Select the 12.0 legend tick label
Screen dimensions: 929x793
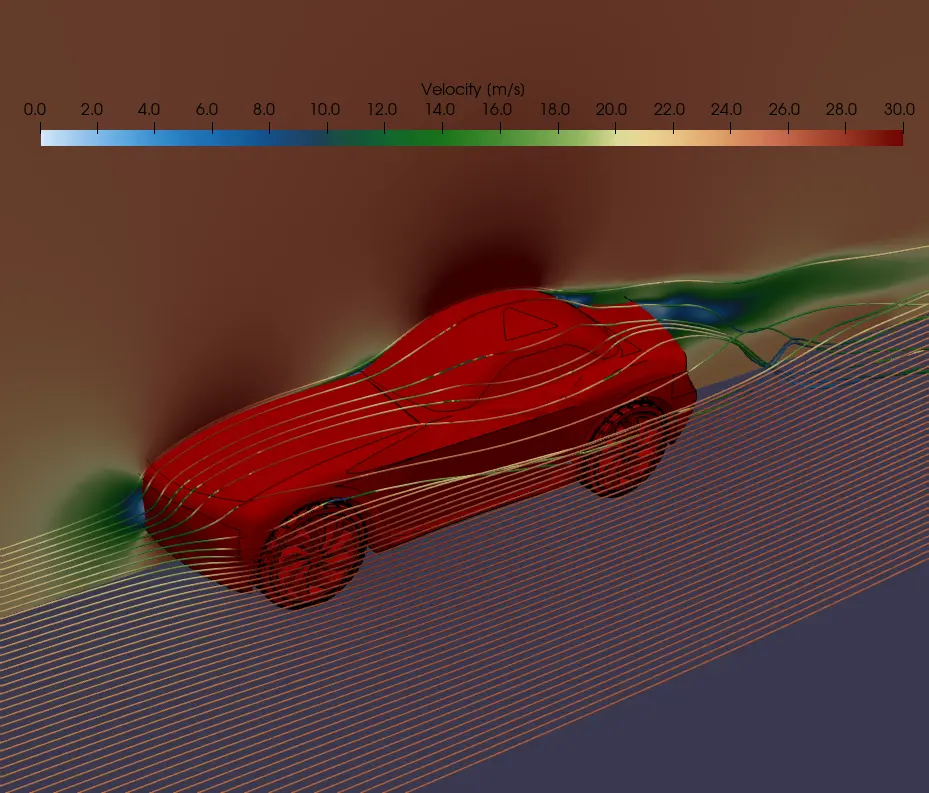coord(382,110)
